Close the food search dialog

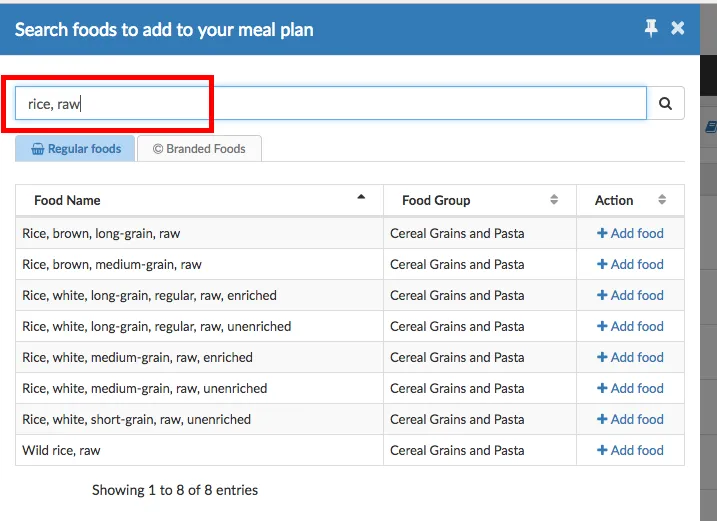click(x=678, y=29)
